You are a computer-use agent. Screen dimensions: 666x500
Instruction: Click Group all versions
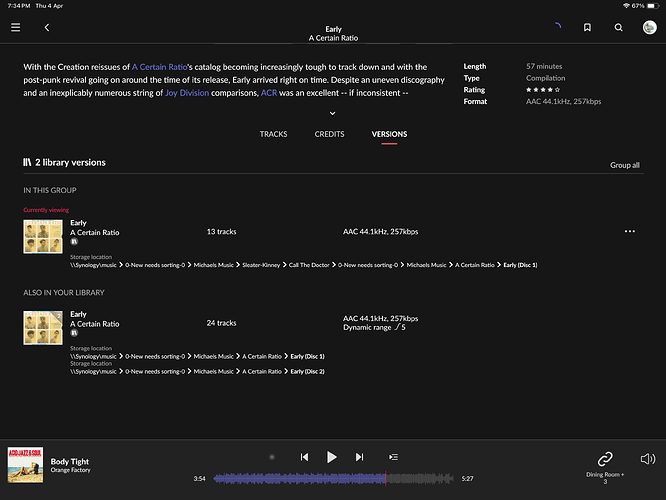(x=625, y=165)
